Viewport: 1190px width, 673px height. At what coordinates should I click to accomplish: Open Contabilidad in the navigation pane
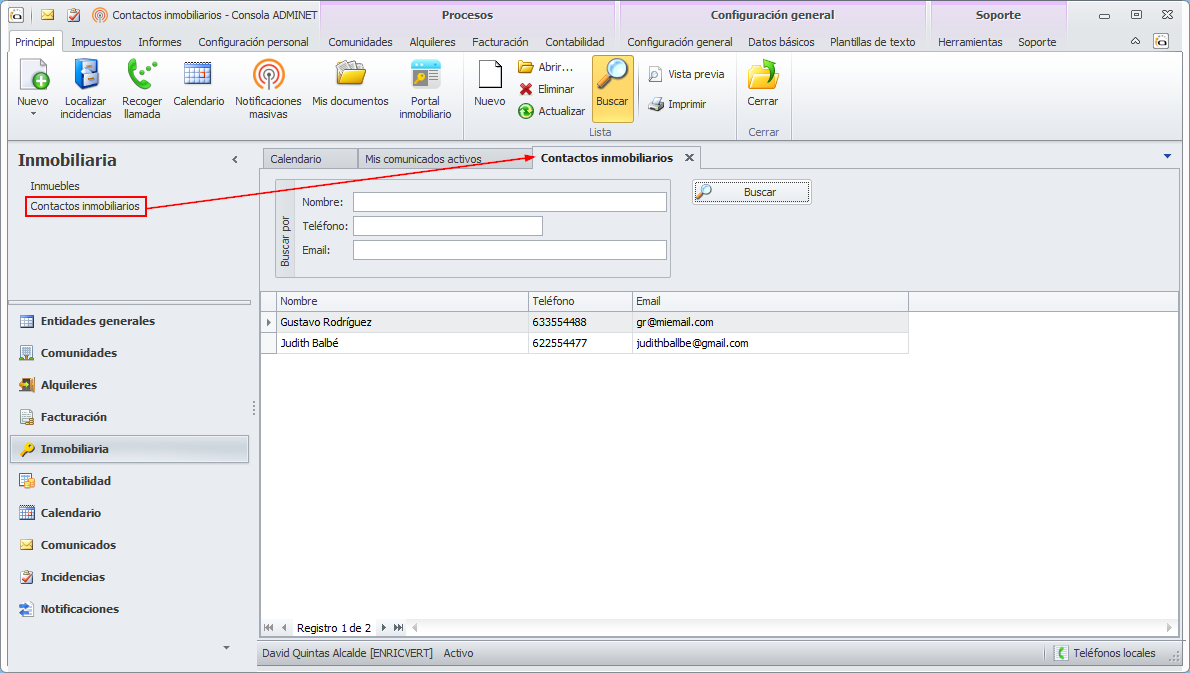coord(130,481)
